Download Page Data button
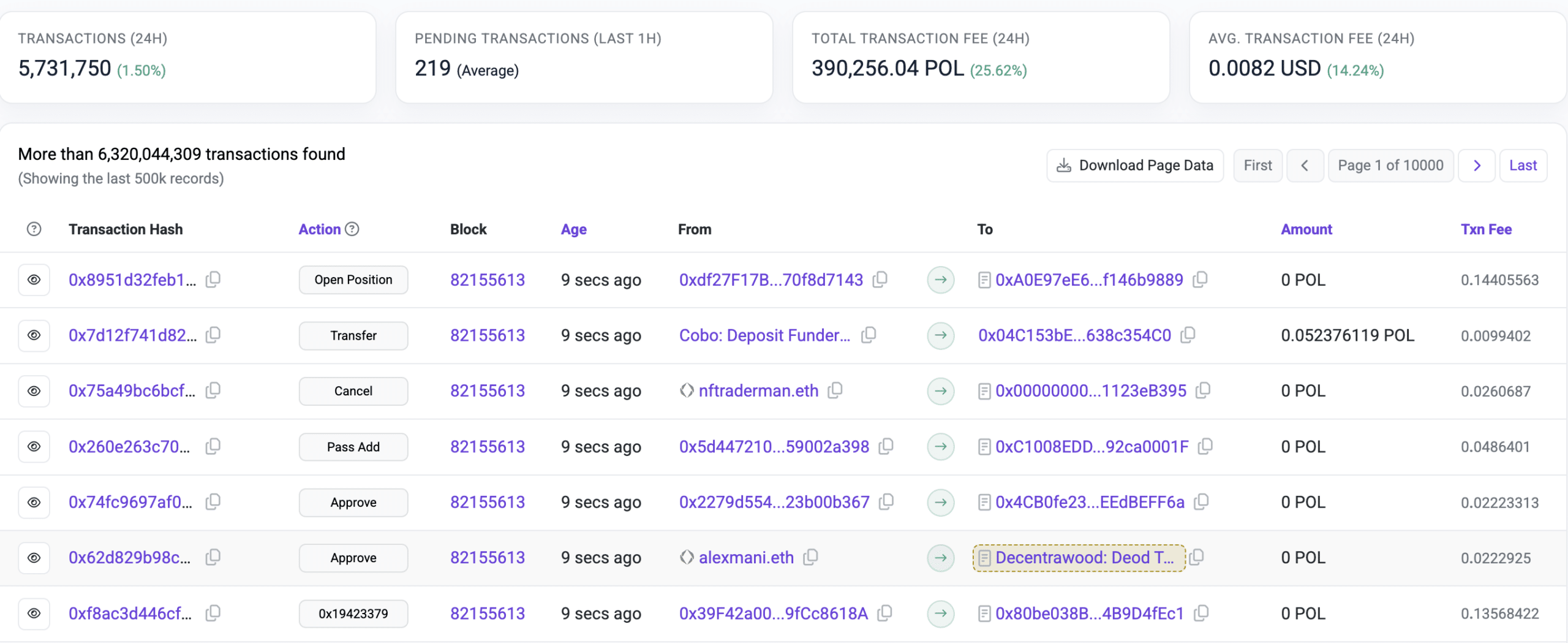 click(x=1135, y=166)
